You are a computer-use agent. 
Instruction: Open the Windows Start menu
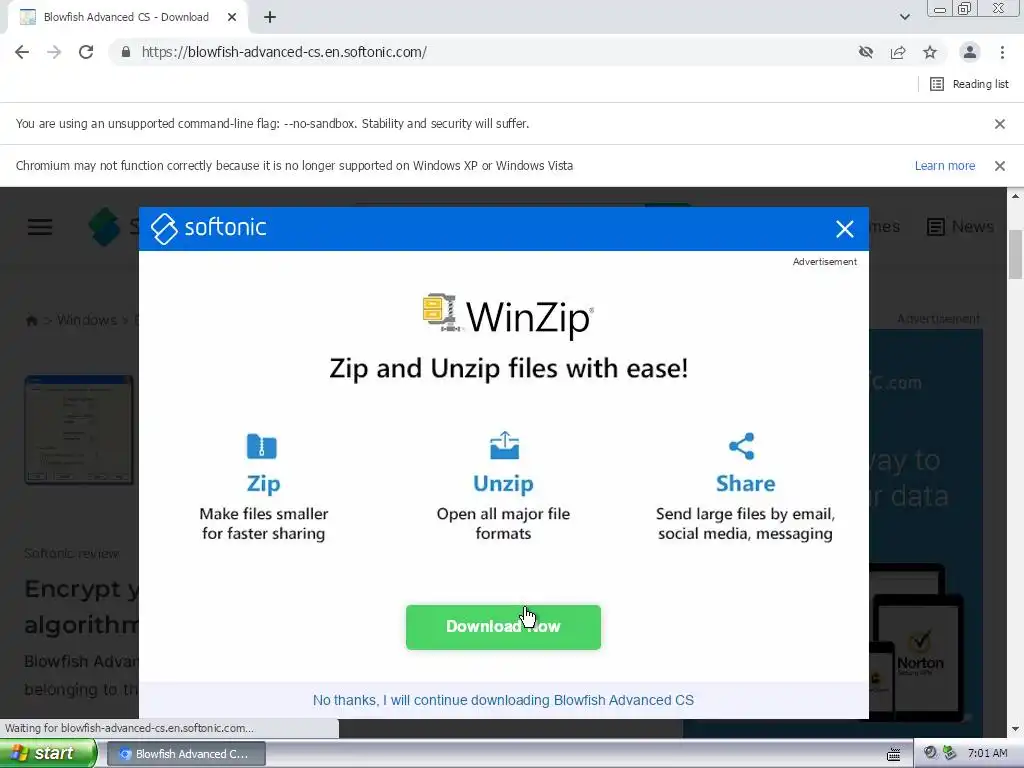pos(48,754)
